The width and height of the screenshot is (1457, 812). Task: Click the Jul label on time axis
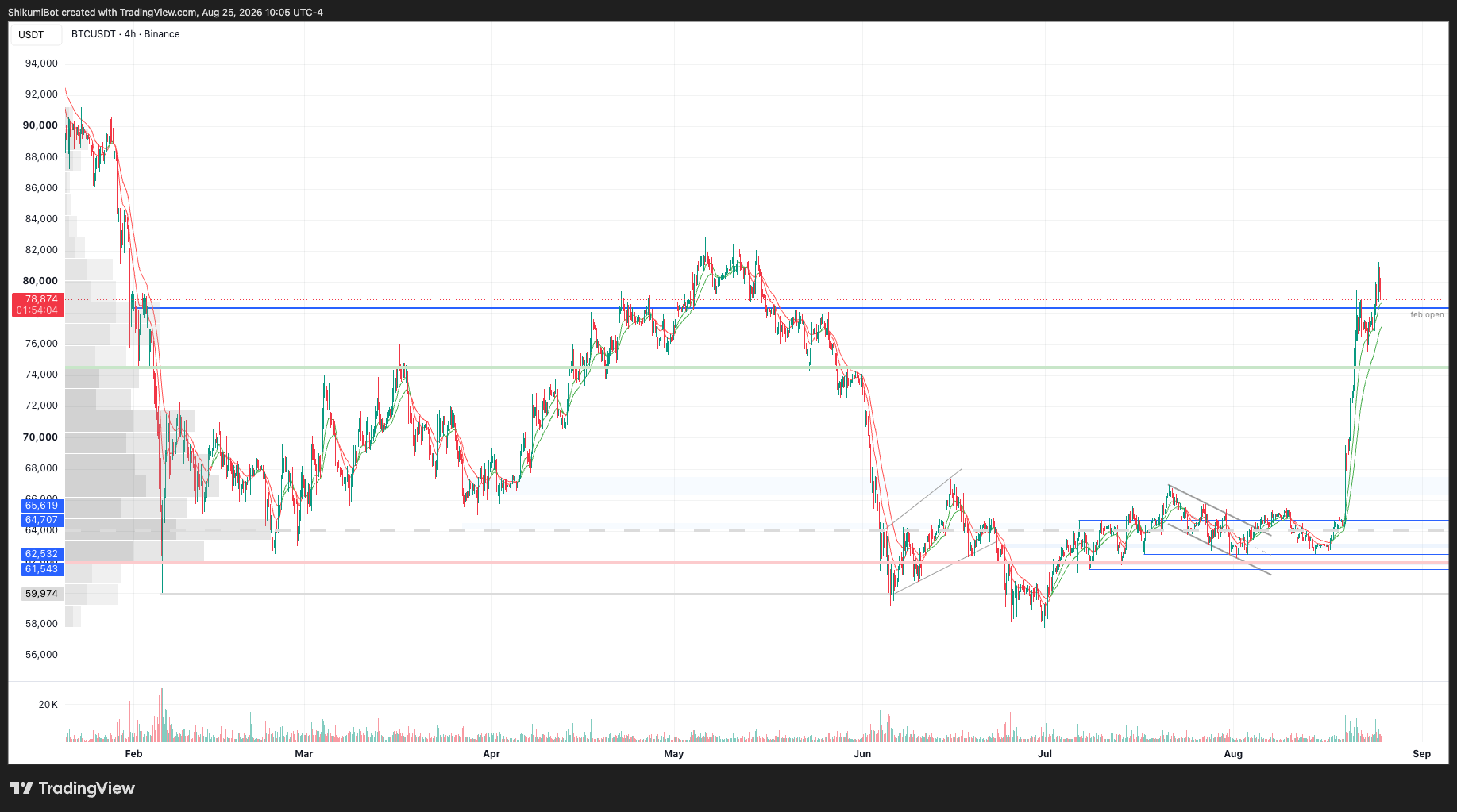pos(1045,754)
